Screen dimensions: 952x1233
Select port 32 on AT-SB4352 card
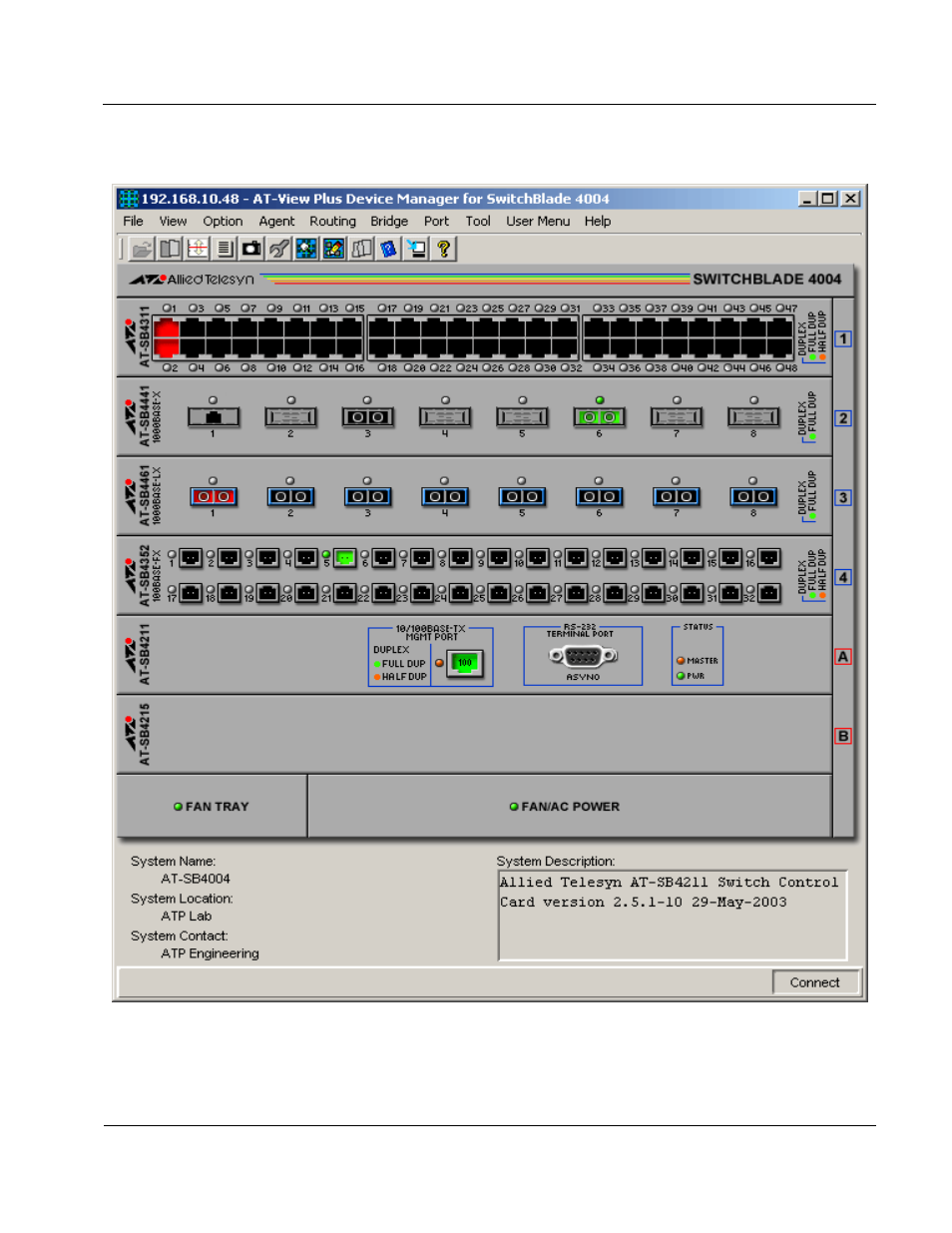[x=769, y=593]
